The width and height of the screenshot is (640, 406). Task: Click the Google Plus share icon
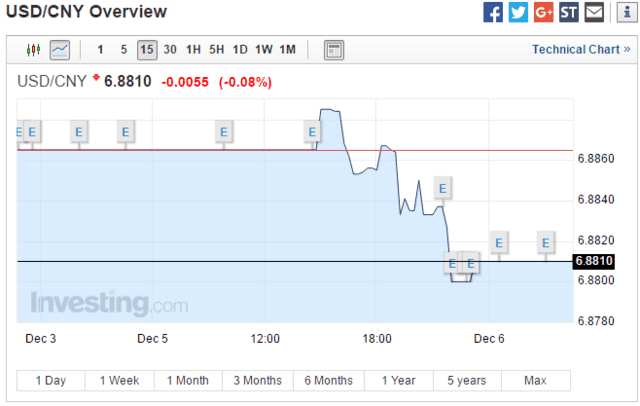point(544,12)
